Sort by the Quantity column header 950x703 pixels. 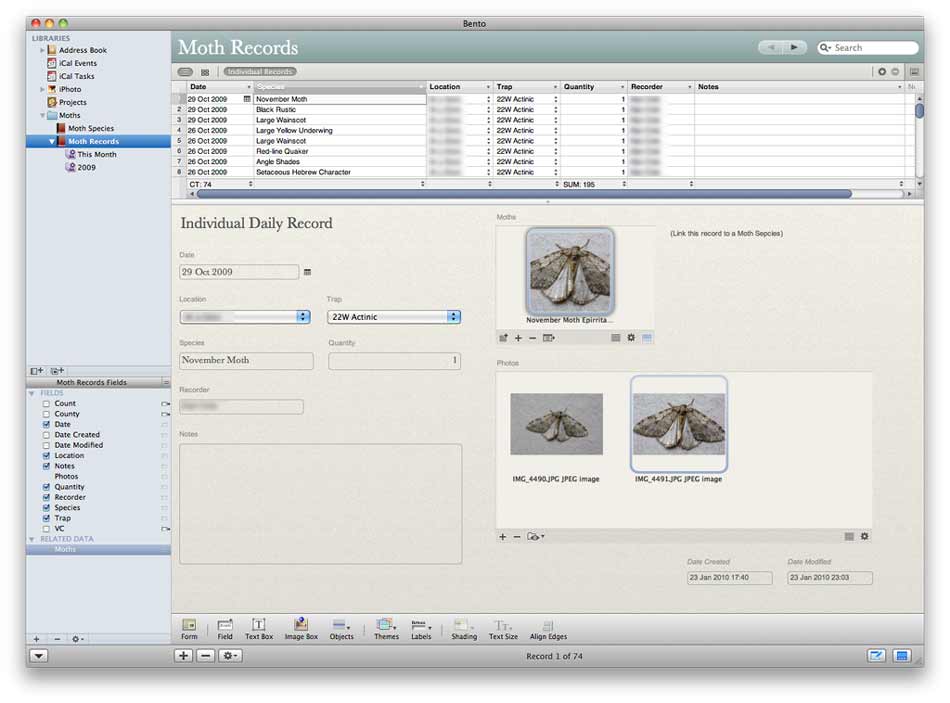(594, 87)
